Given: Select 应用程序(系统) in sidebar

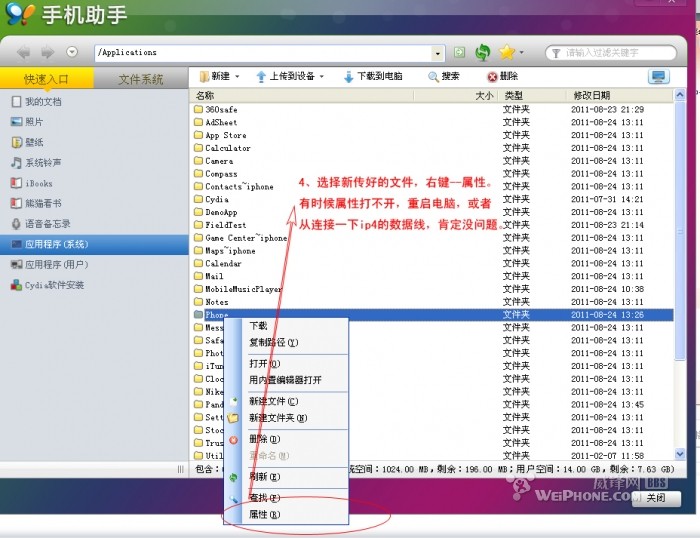Looking at the screenshot, I should coord(94,244).
